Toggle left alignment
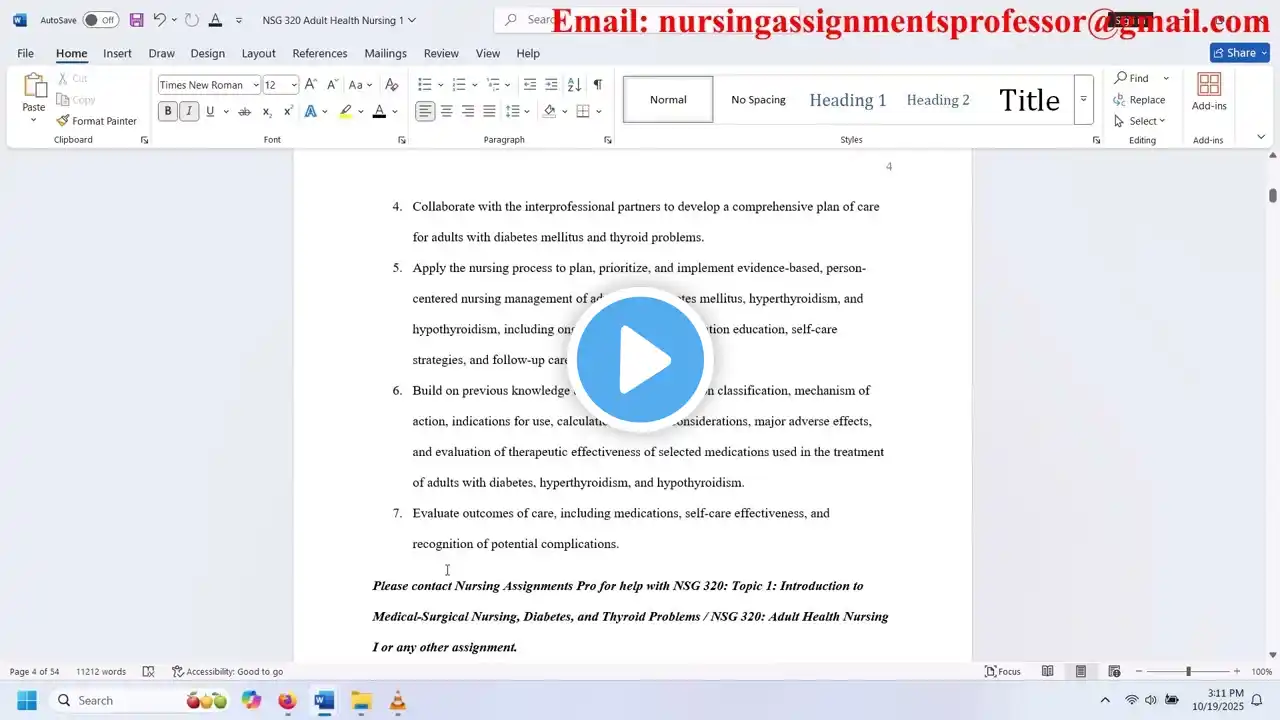The height and width of the screenshot is (720, 1280). (426, 112)
